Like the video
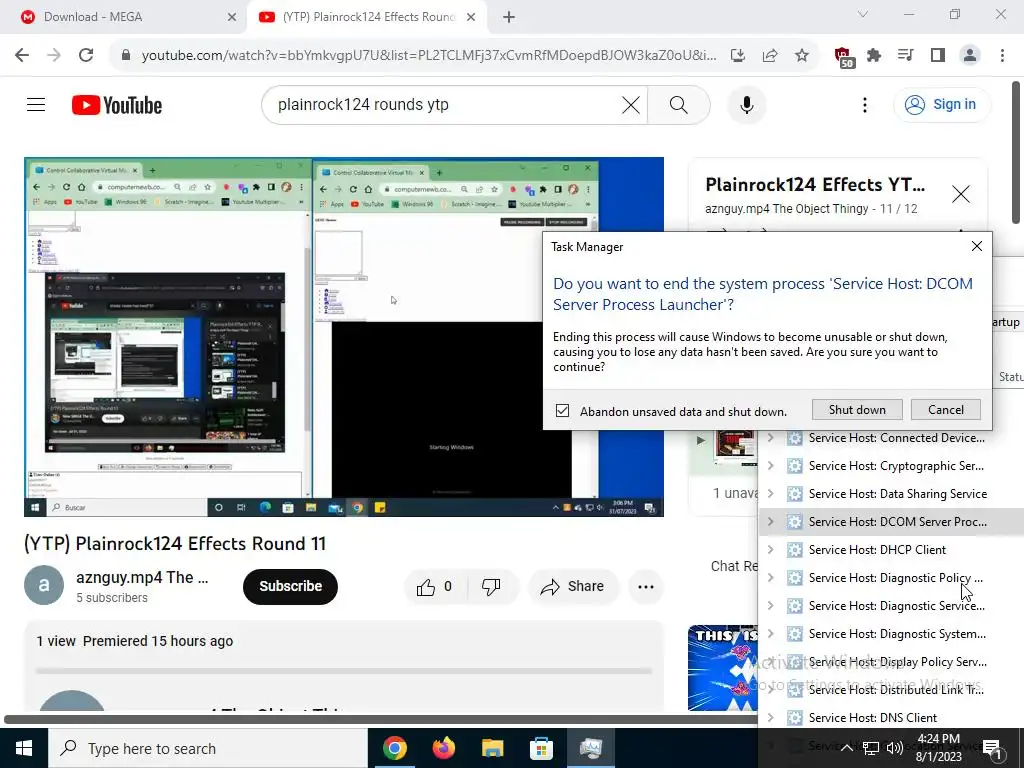Image resolution: width=1024 pixels, height=768 pixels. [x=435, y=586]
